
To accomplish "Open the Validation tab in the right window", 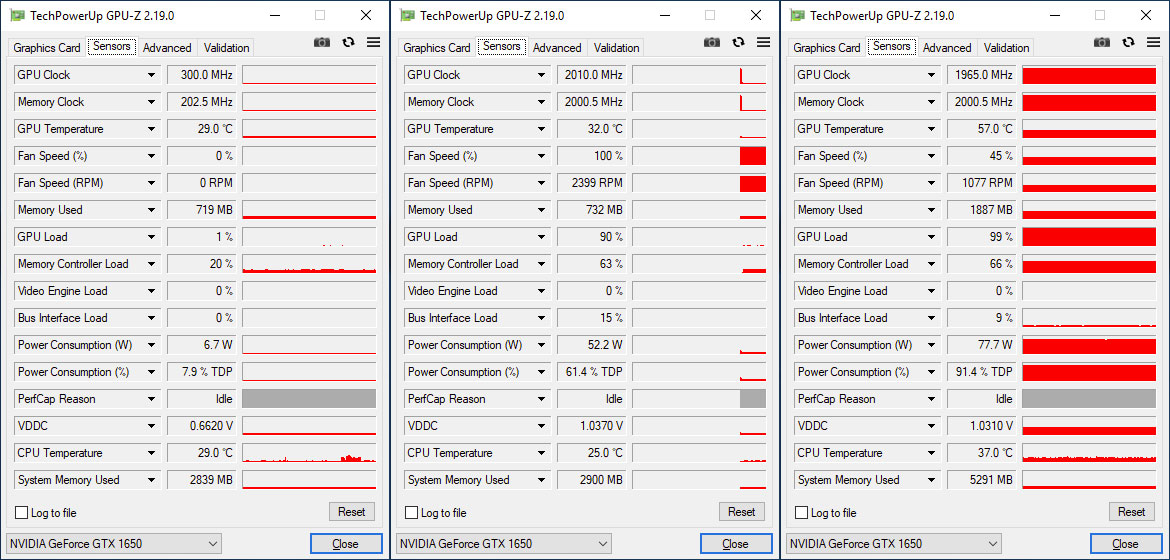I will click(1006, 48).
